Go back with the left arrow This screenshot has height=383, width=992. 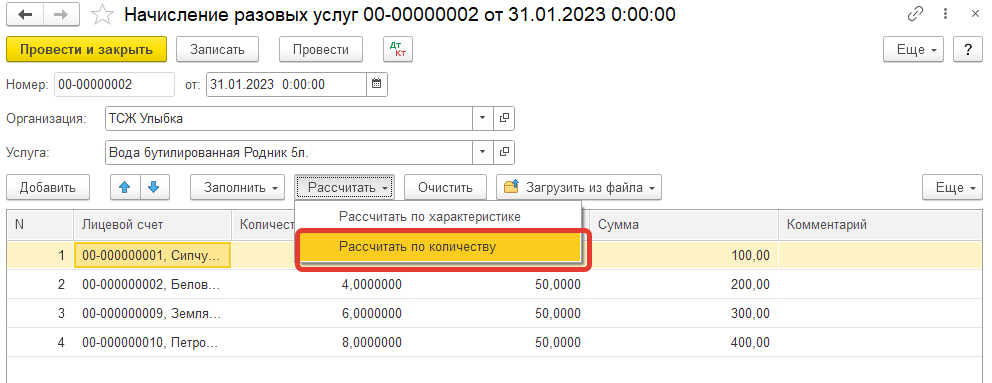[26, 15]
